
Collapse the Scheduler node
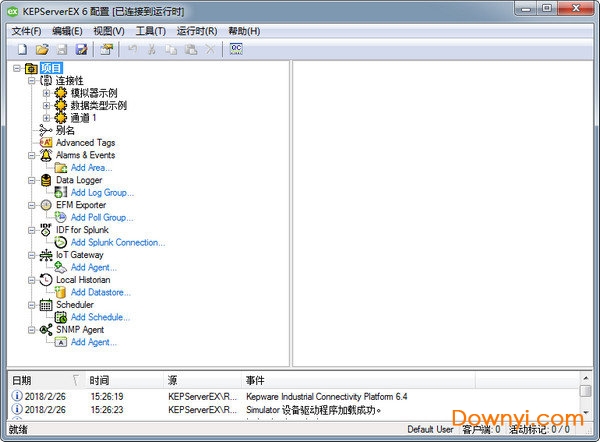(32, 305)
